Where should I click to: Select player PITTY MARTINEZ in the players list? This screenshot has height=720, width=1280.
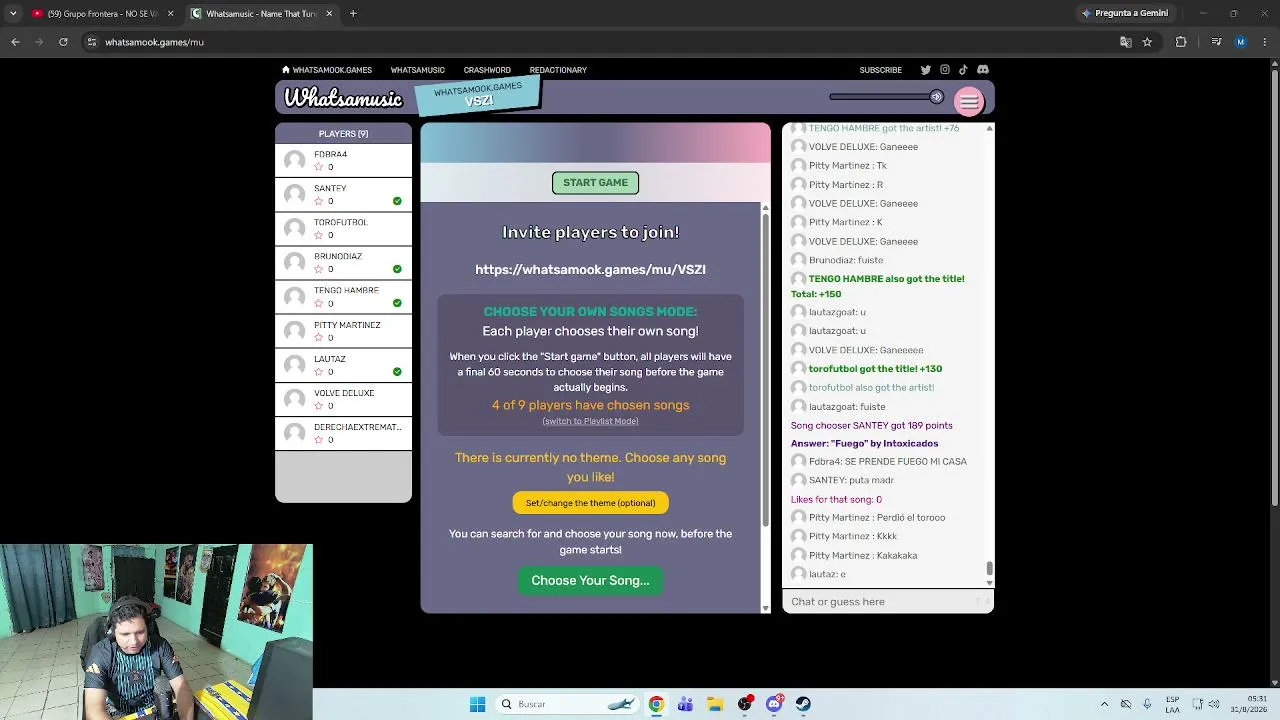[343, 331]
